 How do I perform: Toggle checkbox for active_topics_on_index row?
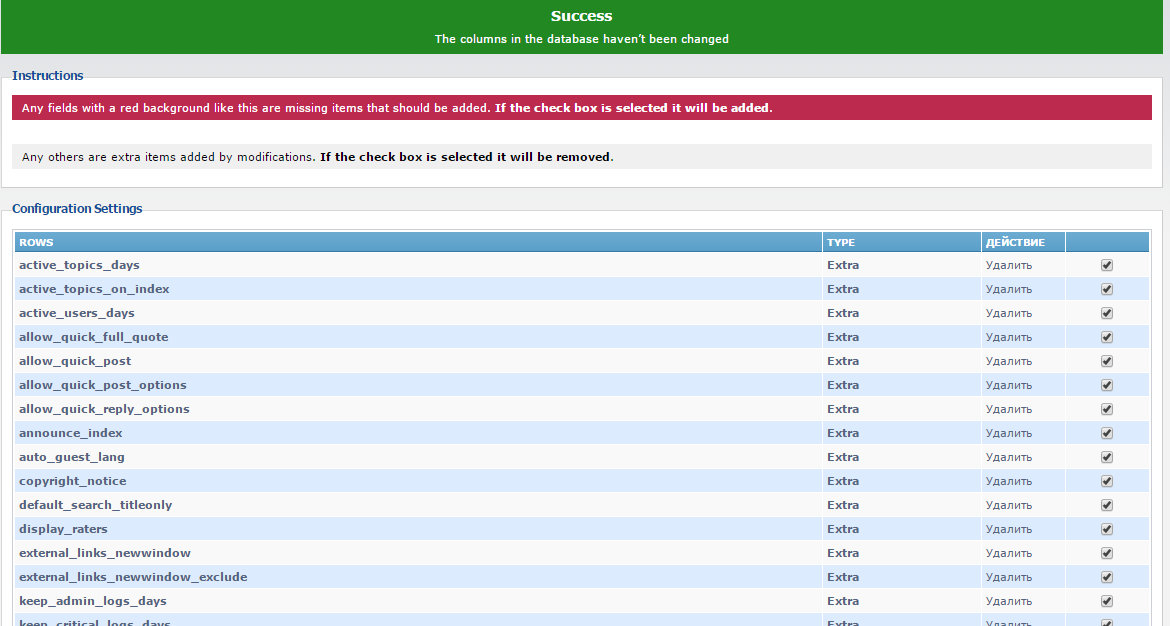click(1107, 289)
